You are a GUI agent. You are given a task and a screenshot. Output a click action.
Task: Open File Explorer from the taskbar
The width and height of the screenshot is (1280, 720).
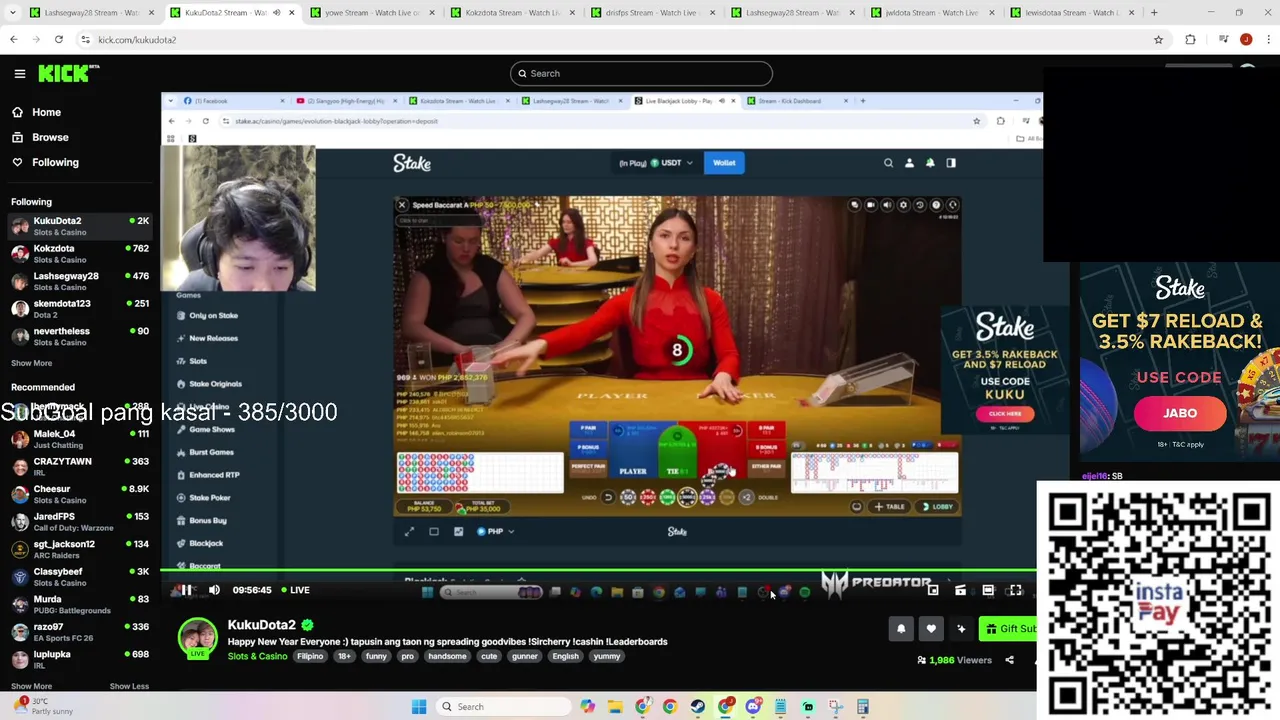[x=615, y=707]
